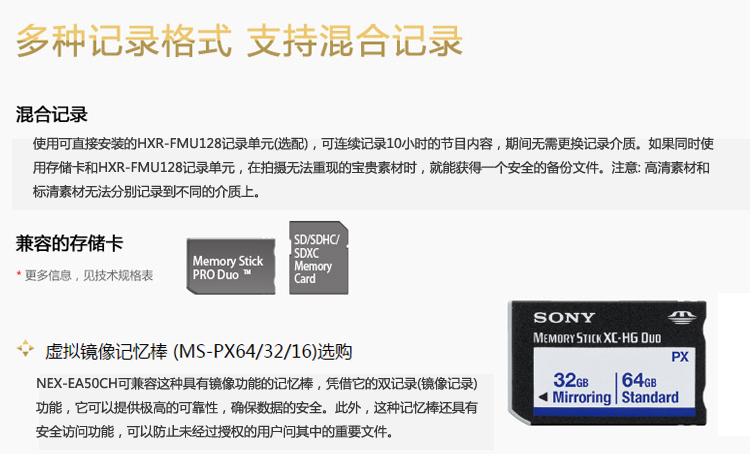Image resolution: width=750 pixels, height=456 pixels.
Task: Click the 64GB Standard label
Action: pos(650,389)
